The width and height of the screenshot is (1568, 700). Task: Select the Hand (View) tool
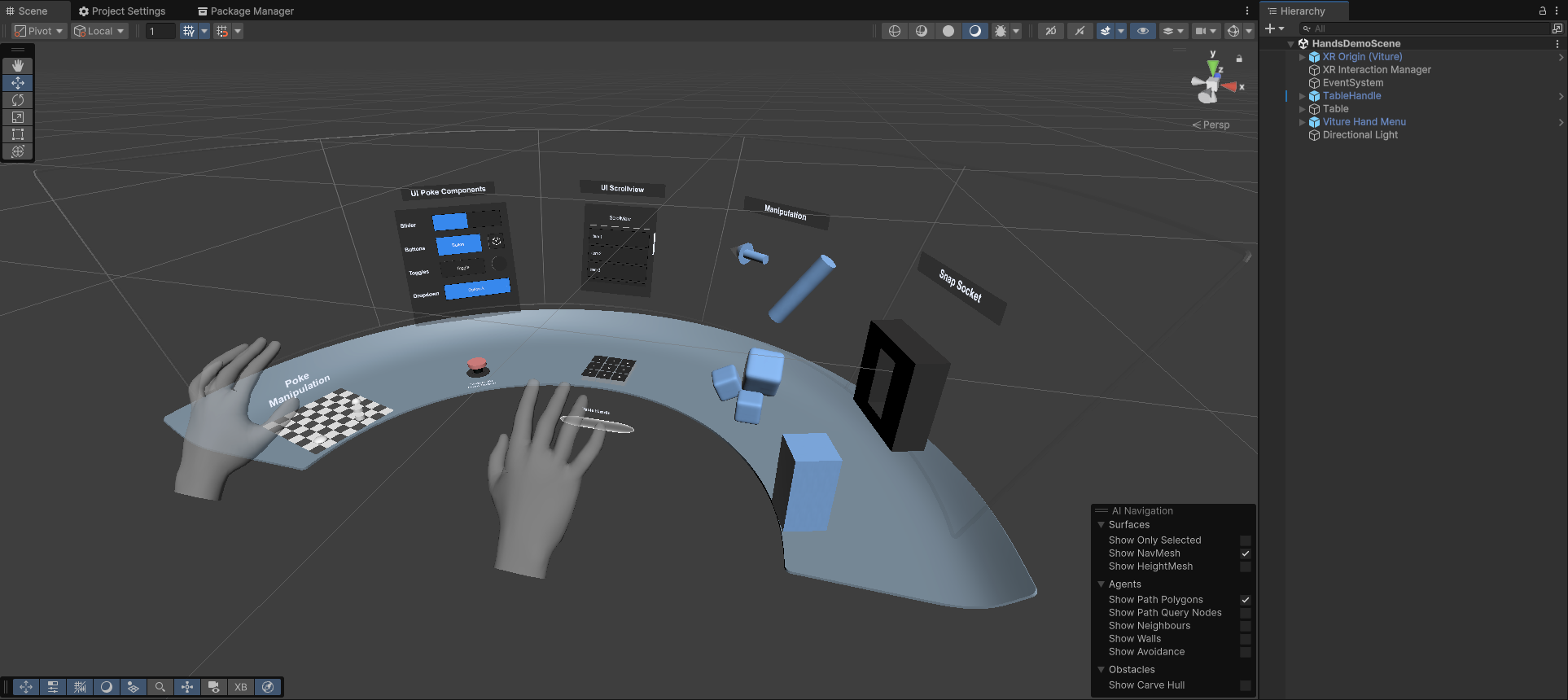[18, 65]
